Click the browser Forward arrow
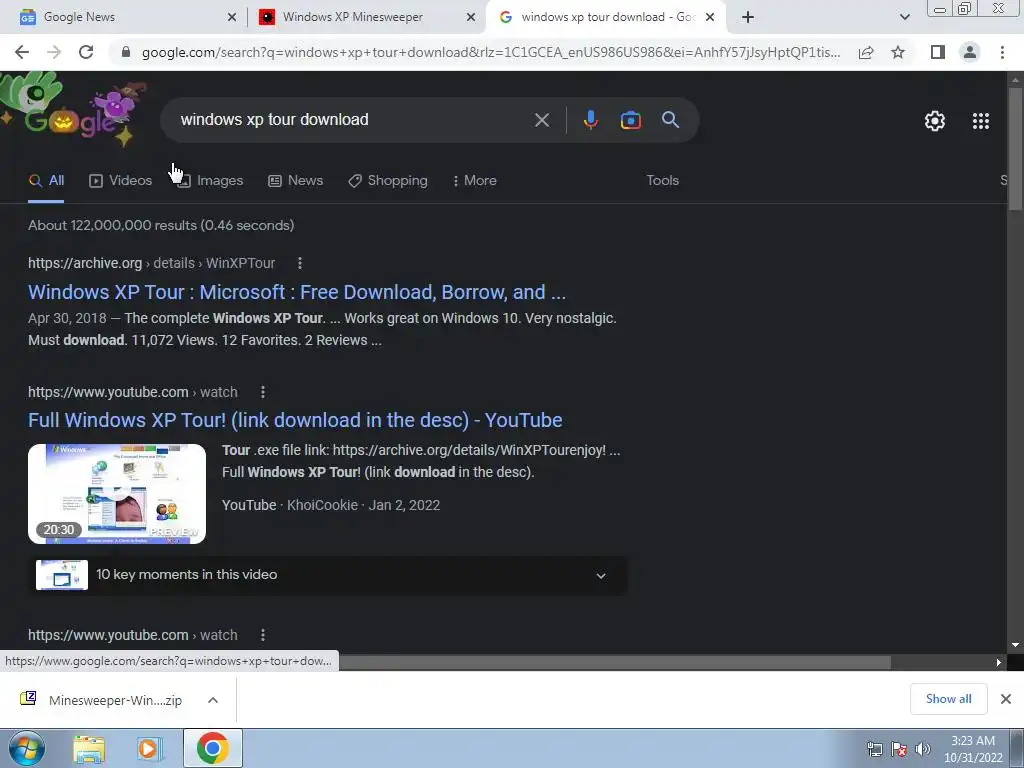 coord(54,52)
